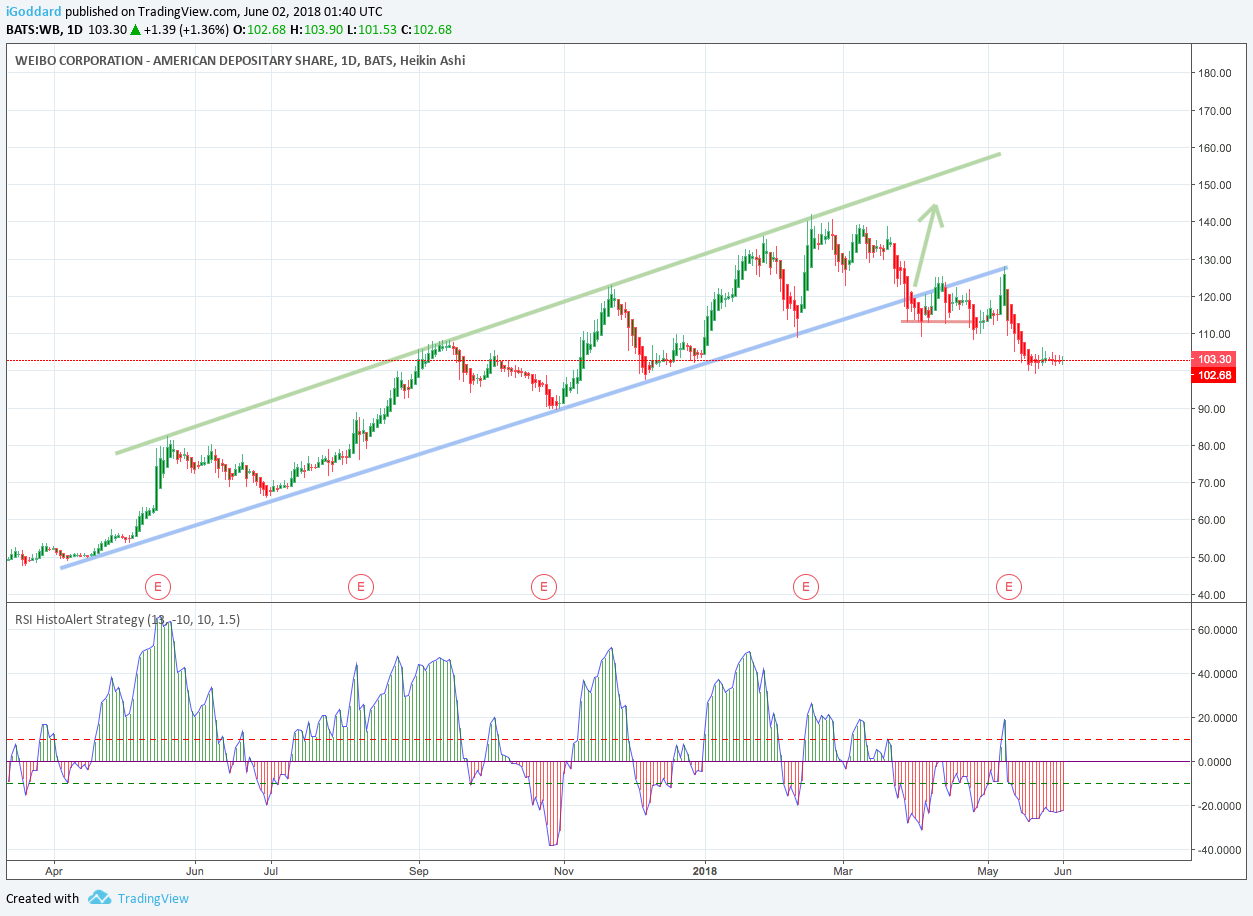Click the TradingView cloud logo icon
The width and height of the screenshot is (1253, 916).
point(99,898)
